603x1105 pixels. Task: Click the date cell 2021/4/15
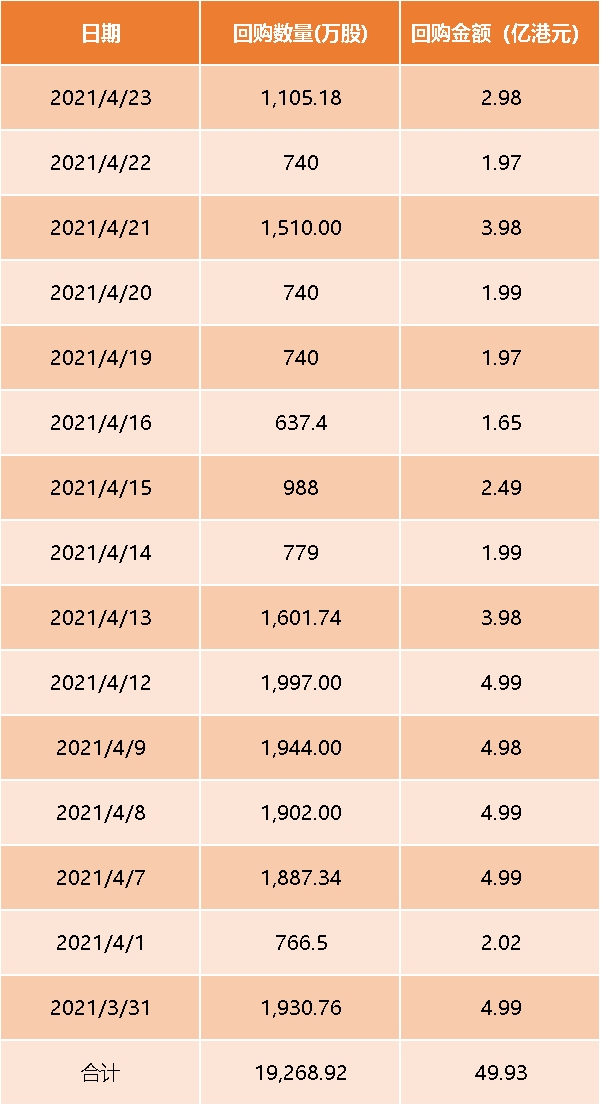point(100,488)
